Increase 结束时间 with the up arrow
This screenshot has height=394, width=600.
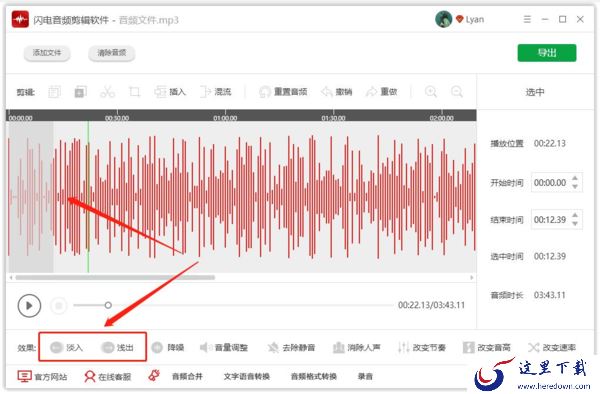(575, 215)
